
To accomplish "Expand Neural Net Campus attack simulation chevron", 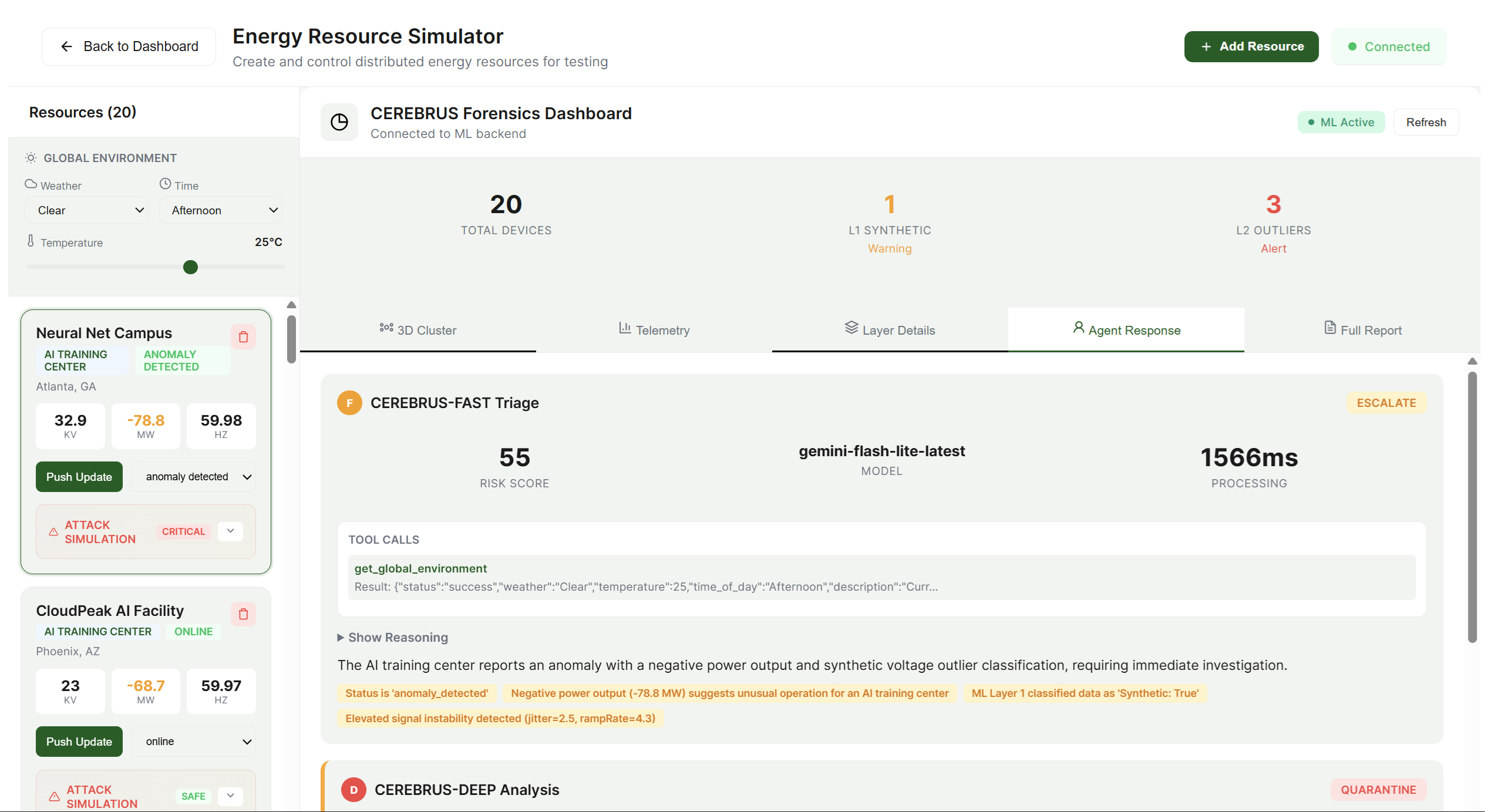I will 230,531.
